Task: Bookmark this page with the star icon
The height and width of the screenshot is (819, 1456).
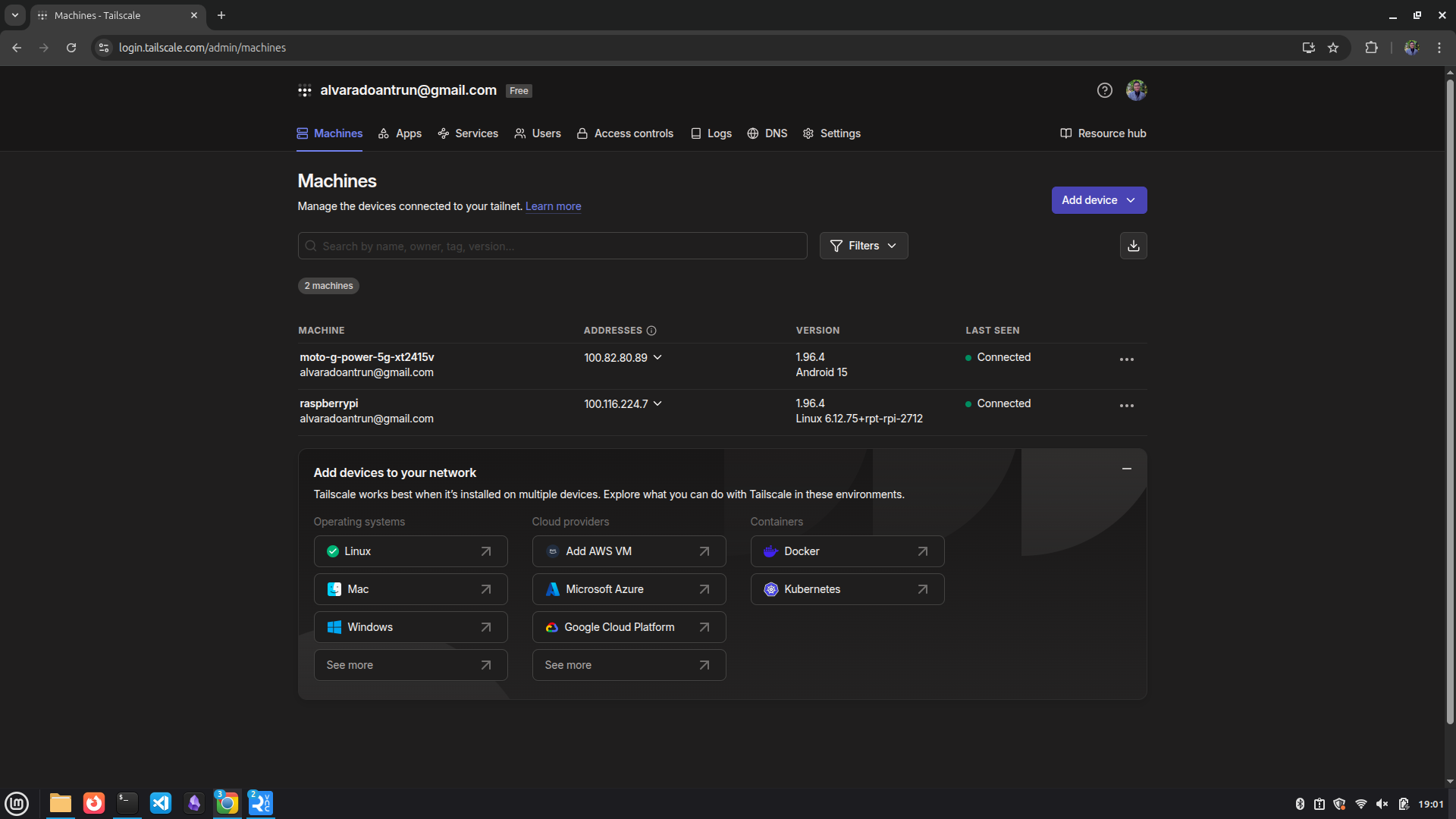Action: point(1333,48)
